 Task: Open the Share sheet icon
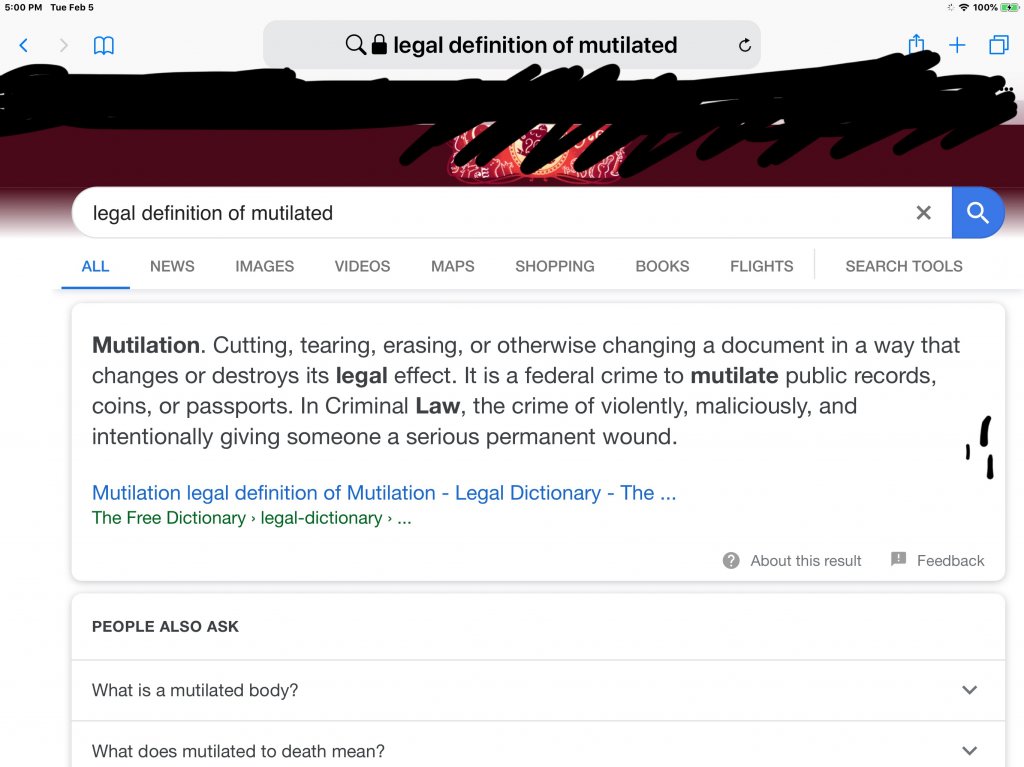click(916, 44)
